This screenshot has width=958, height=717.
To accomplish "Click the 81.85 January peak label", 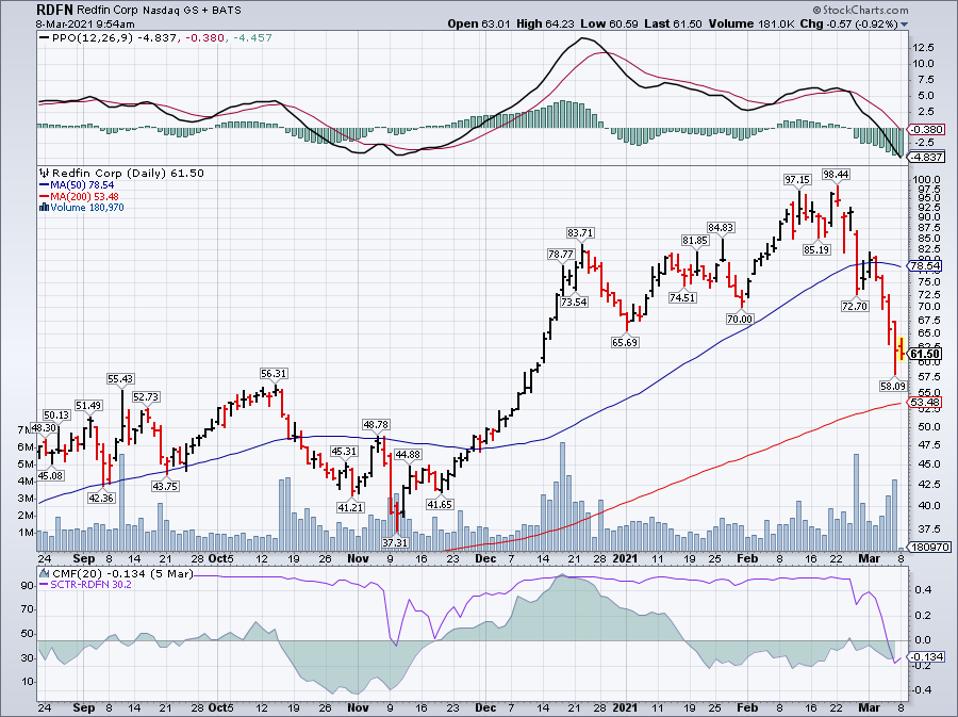I will [x=695, y=240].
